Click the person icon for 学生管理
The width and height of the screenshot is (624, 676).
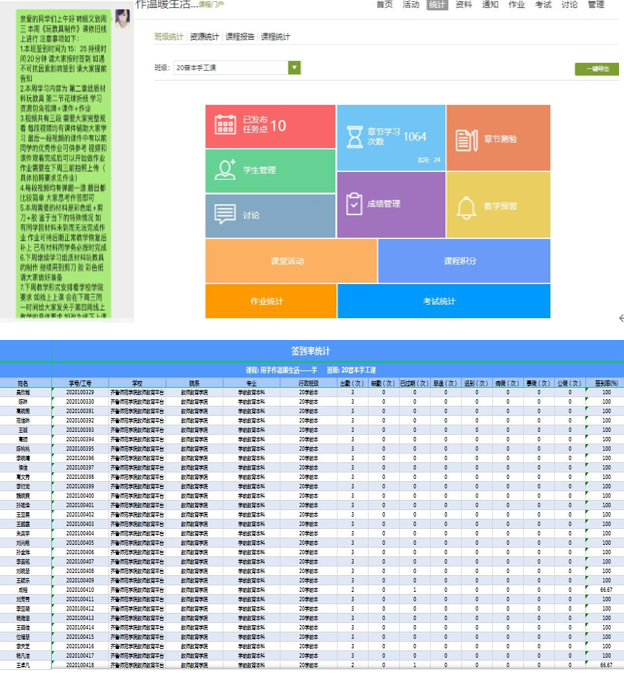pos(224,170)
